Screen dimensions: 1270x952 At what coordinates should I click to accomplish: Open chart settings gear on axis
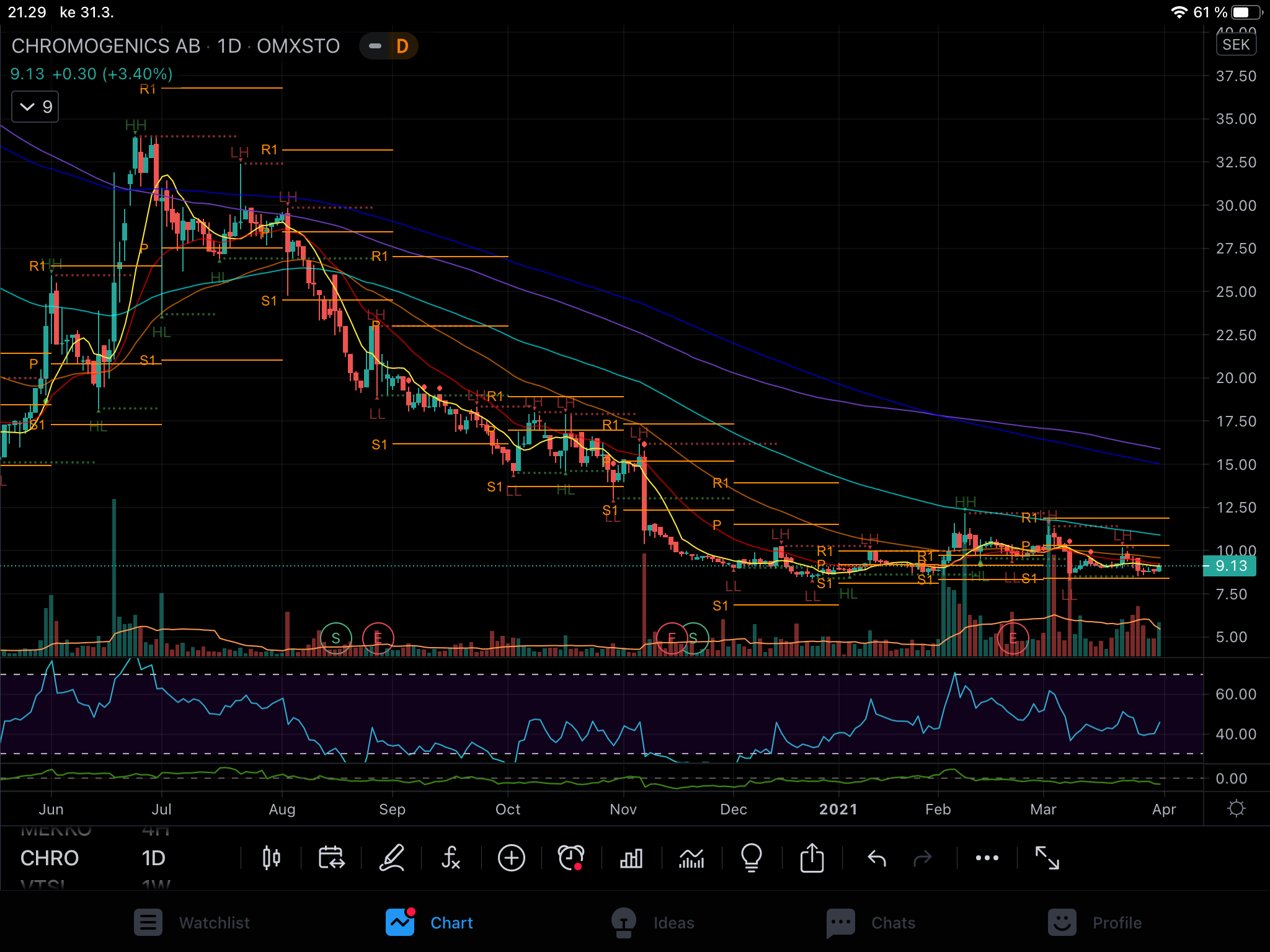(x=1236, y=808)
